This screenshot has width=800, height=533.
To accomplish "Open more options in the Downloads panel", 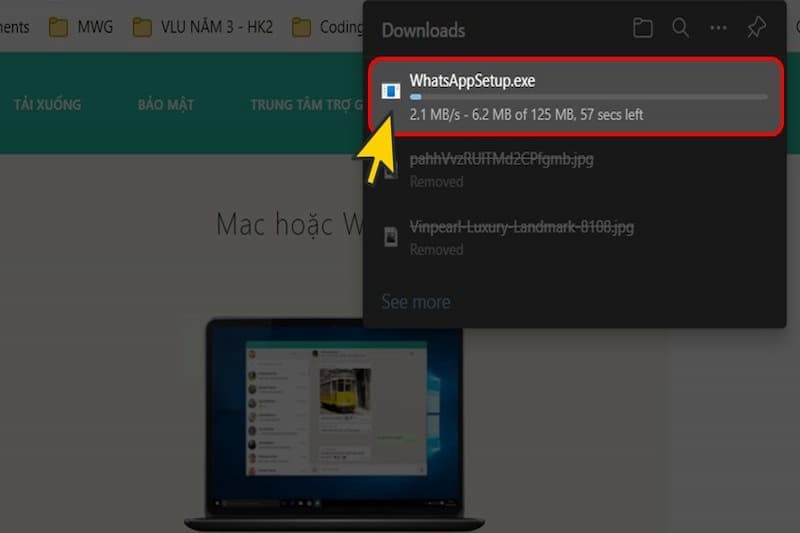I will (x=718, y=28).
